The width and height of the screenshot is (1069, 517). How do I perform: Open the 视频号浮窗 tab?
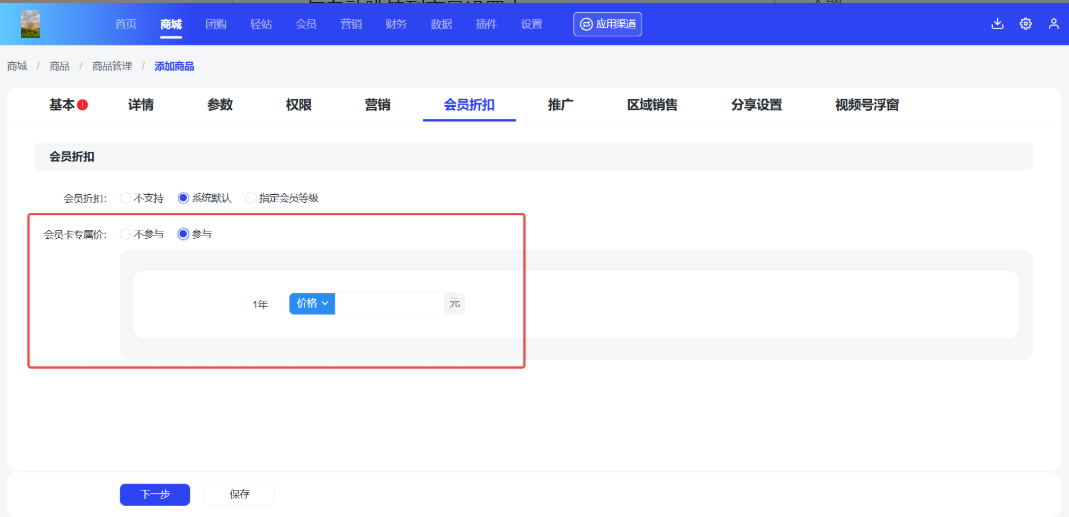pos(866,105)
